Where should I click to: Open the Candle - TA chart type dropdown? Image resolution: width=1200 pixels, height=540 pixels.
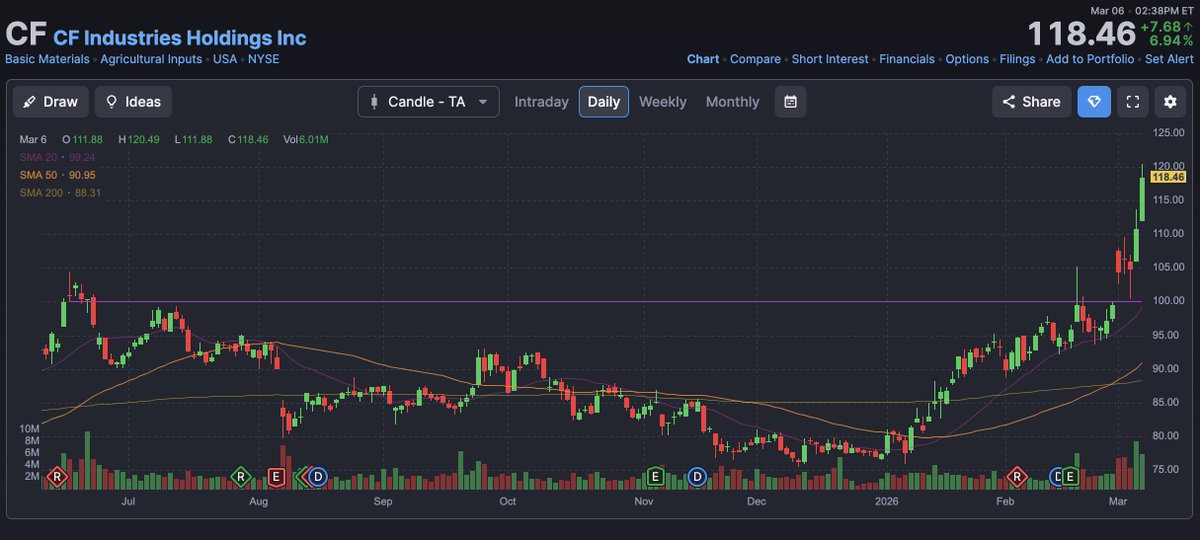429,102
